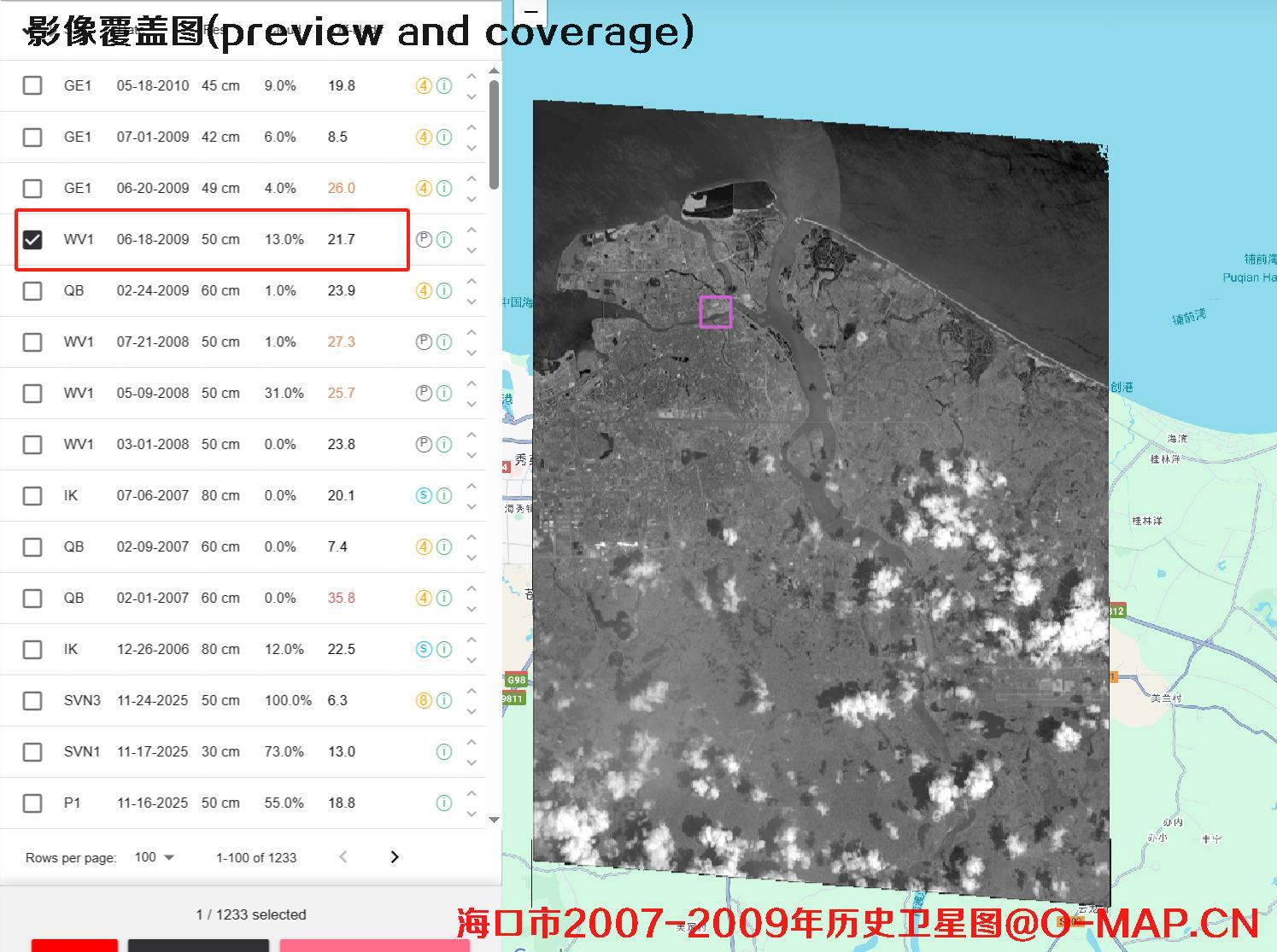Click 8-band badge on SVN3 11-24-2025 row
Screen dimensions: 1277x952
pos(424,700)
